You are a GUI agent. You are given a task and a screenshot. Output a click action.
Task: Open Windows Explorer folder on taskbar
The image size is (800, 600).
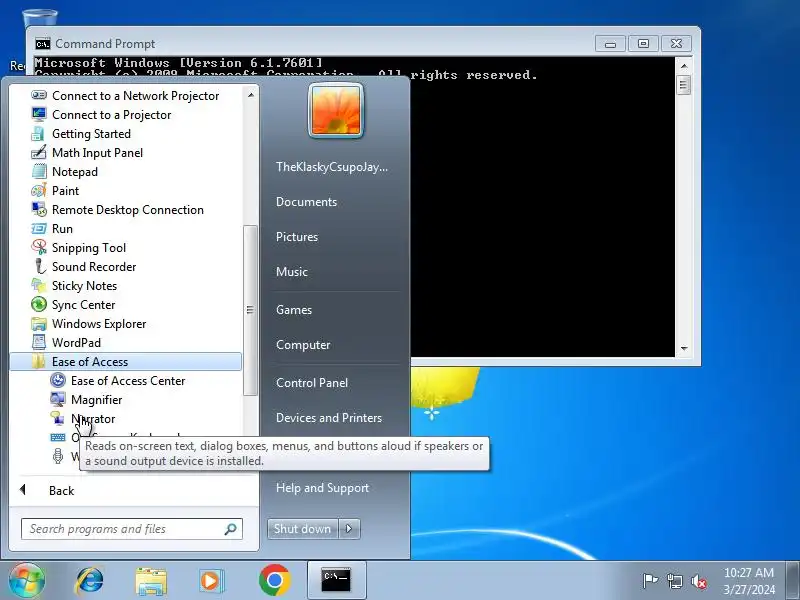(x=151, y=581)
